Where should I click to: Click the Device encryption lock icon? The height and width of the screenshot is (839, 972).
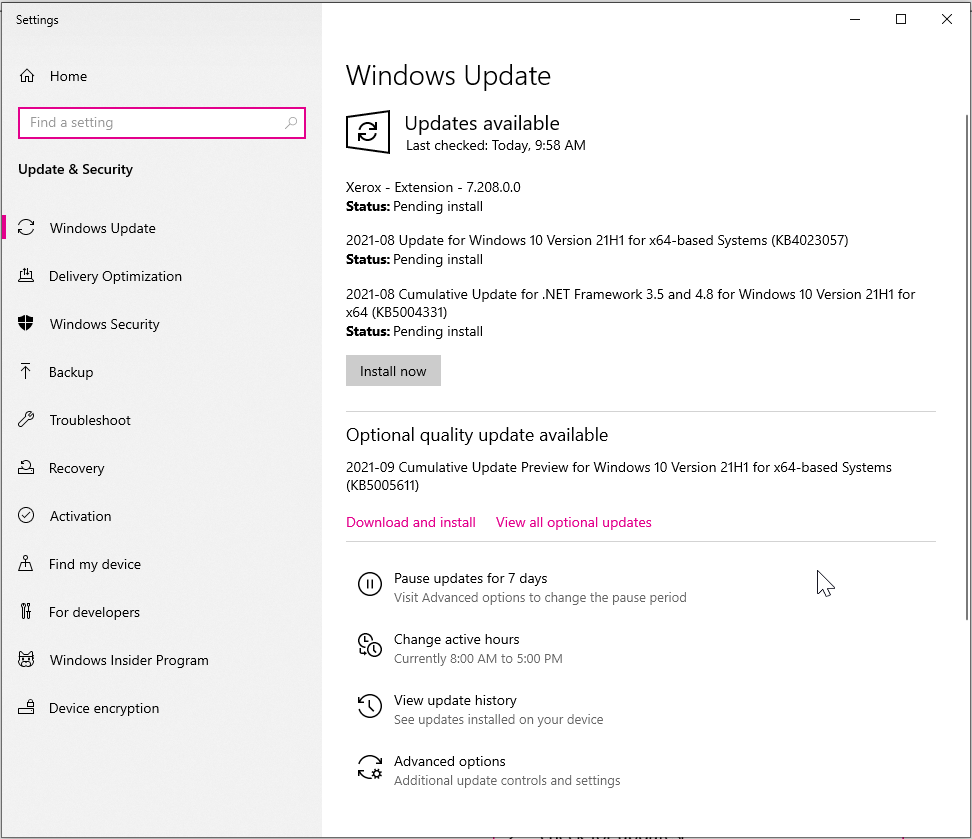click(26, 707)
